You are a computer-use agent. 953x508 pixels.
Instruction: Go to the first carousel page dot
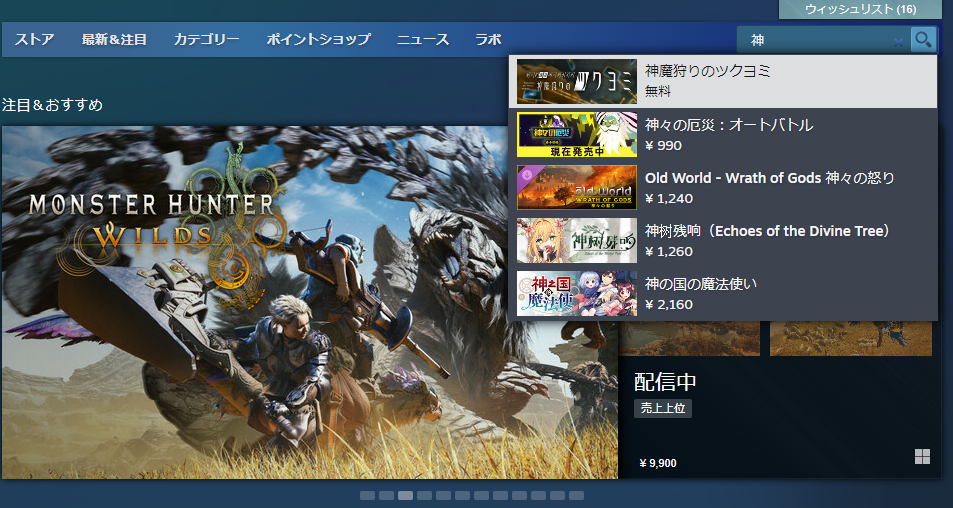(x=367, y=496)
